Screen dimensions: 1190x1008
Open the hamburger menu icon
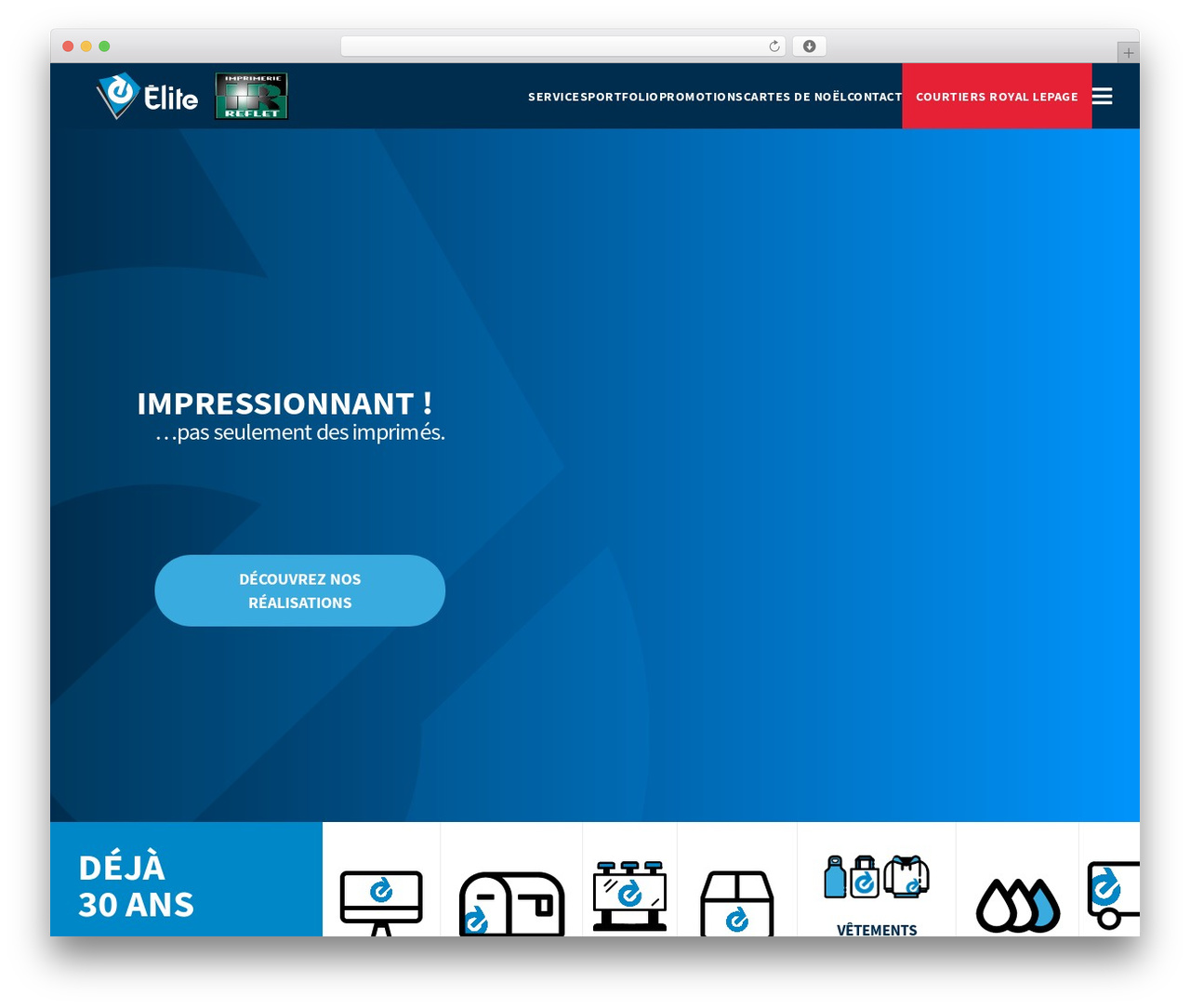[x=1102, y=96]
